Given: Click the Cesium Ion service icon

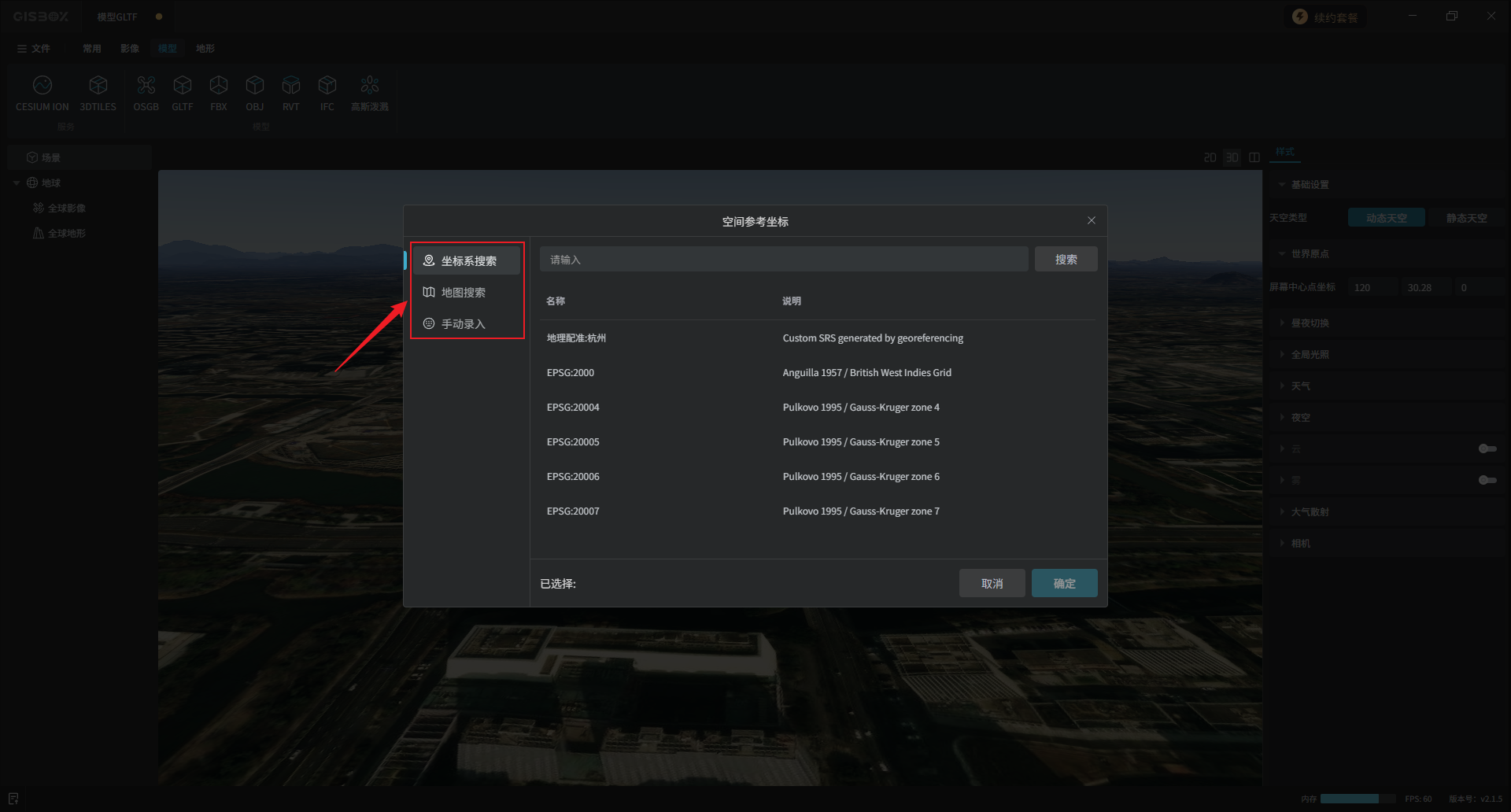Looking at the screenshot, I should [42, 86].
